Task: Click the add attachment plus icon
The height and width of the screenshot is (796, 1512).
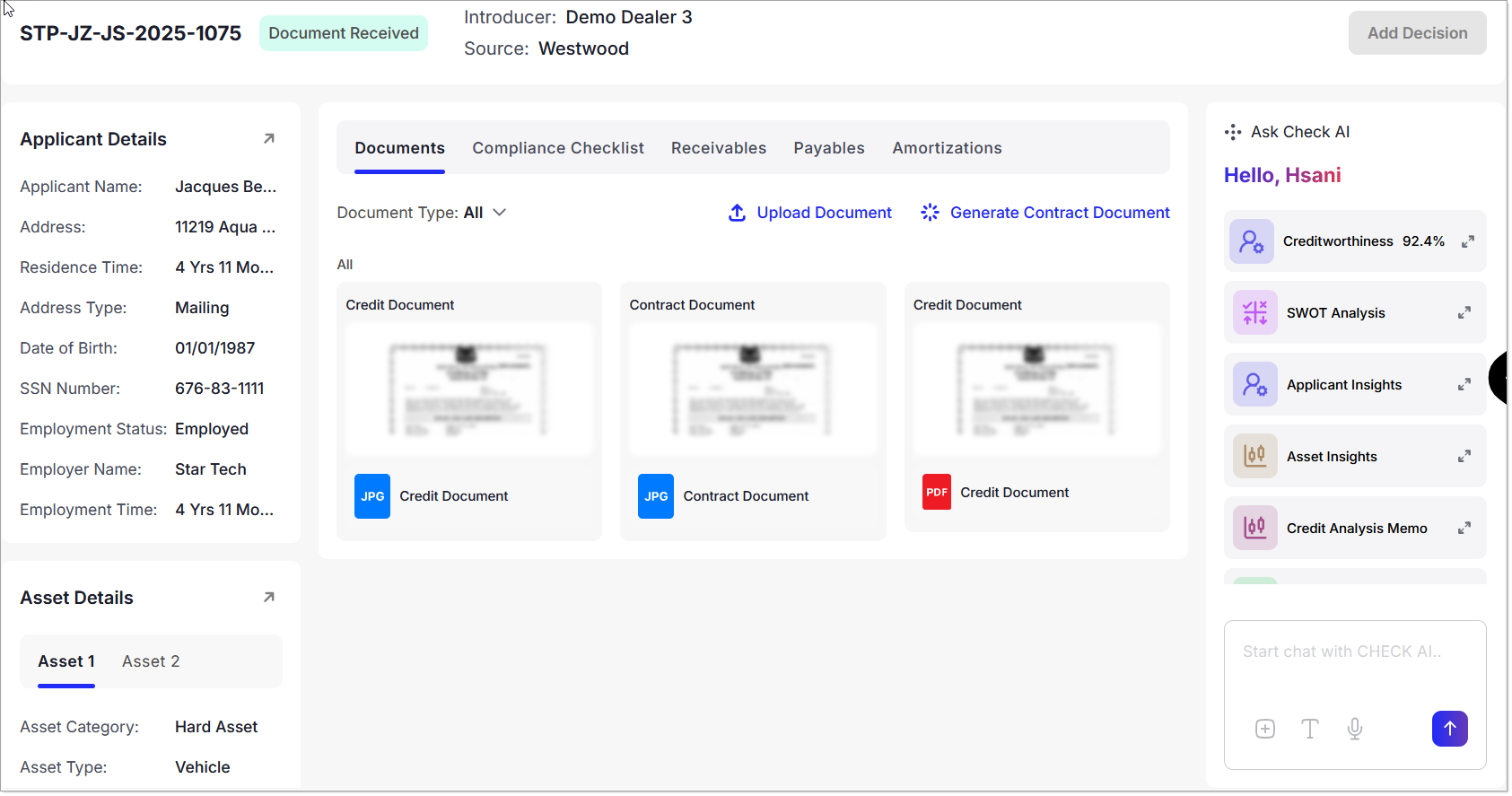Action: pyautogui.click(x=1265, y=730)
